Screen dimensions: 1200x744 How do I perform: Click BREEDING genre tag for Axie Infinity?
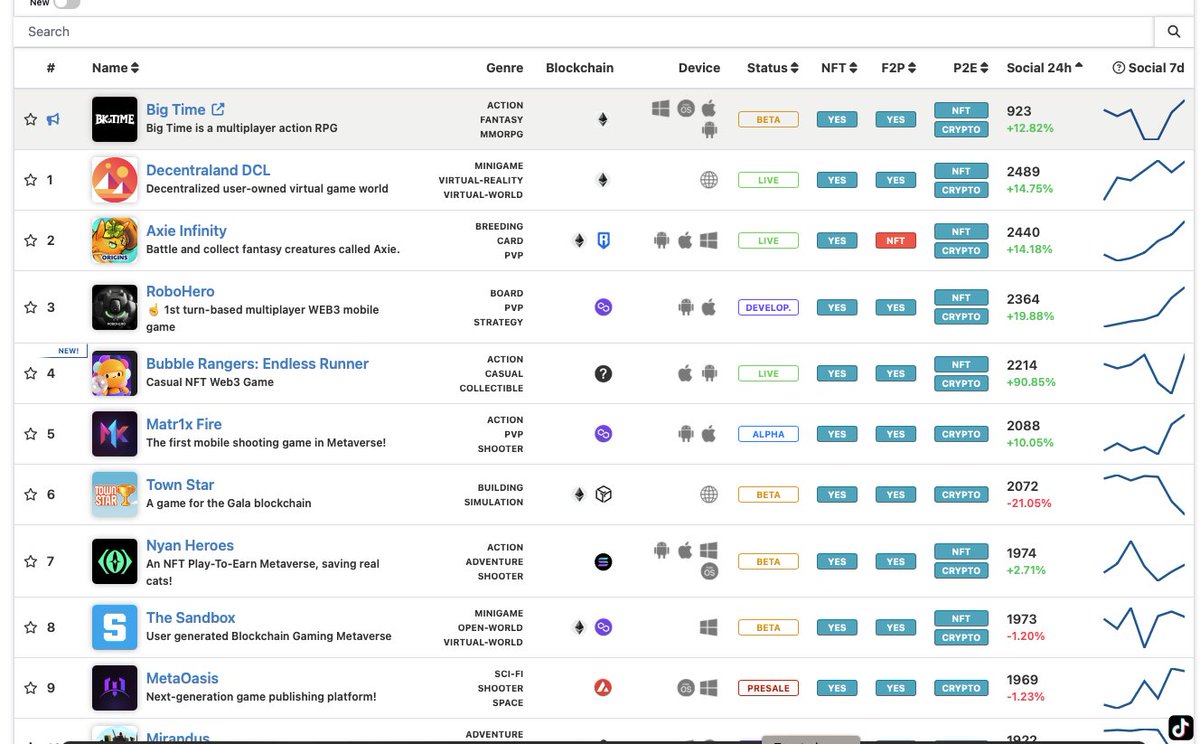pos(499,226)
